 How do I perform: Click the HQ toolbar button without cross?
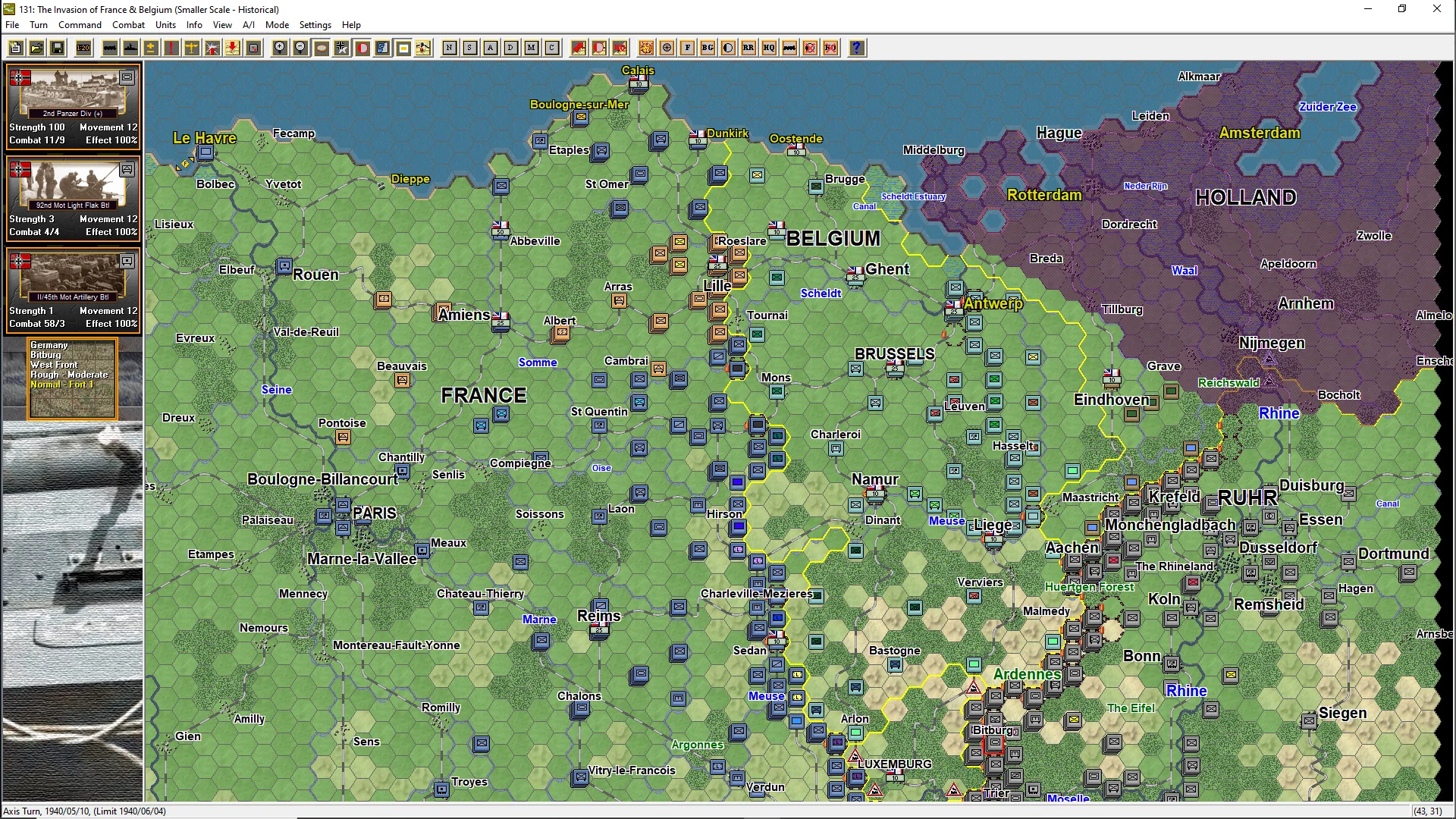click(769, 48)
